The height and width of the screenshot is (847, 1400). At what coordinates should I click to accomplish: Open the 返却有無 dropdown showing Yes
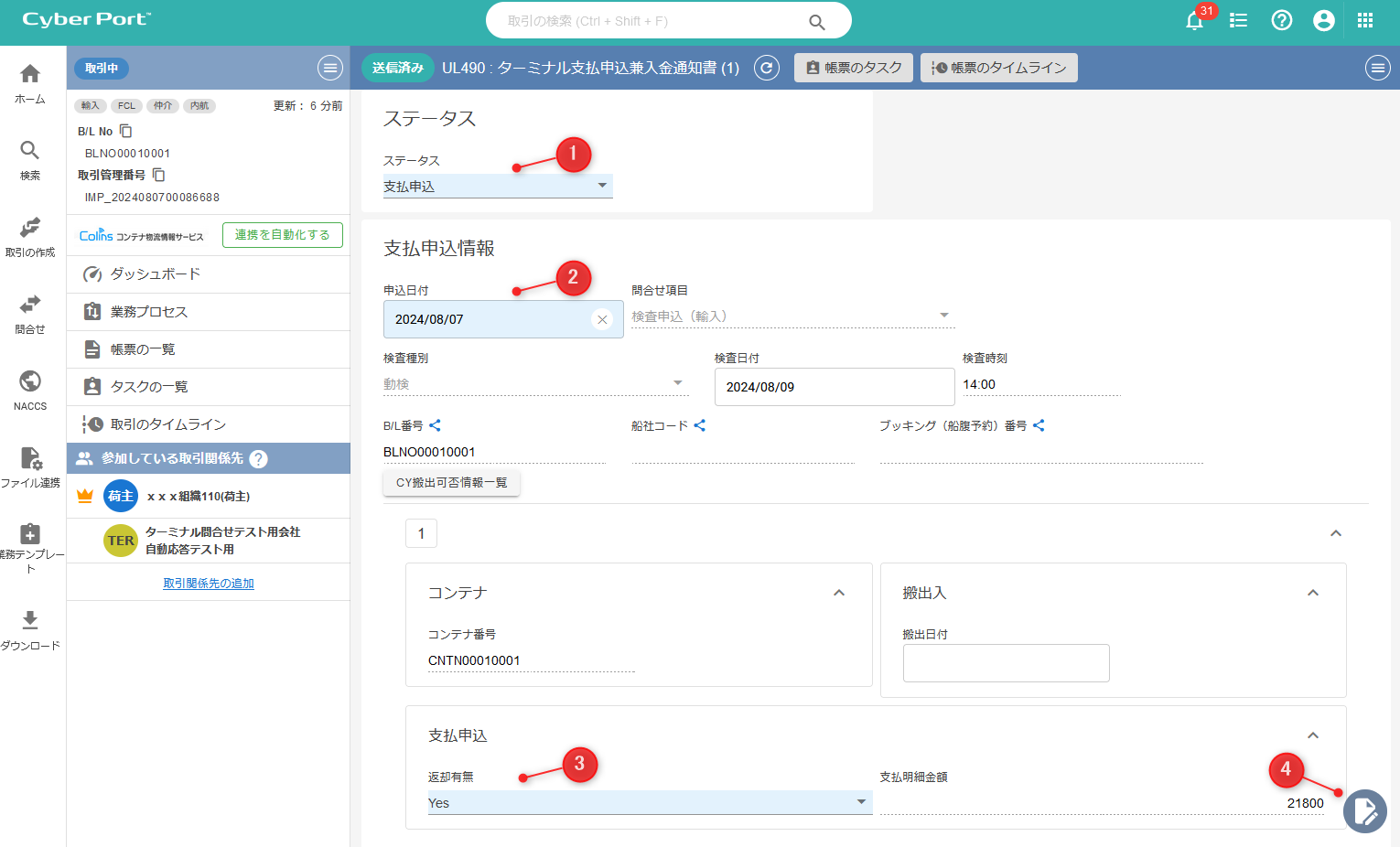click(x=648, y=802)
